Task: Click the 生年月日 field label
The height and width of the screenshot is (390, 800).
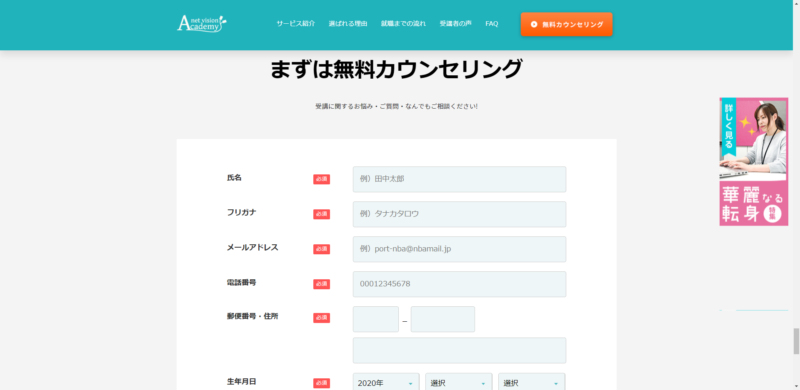Action: 241,381
